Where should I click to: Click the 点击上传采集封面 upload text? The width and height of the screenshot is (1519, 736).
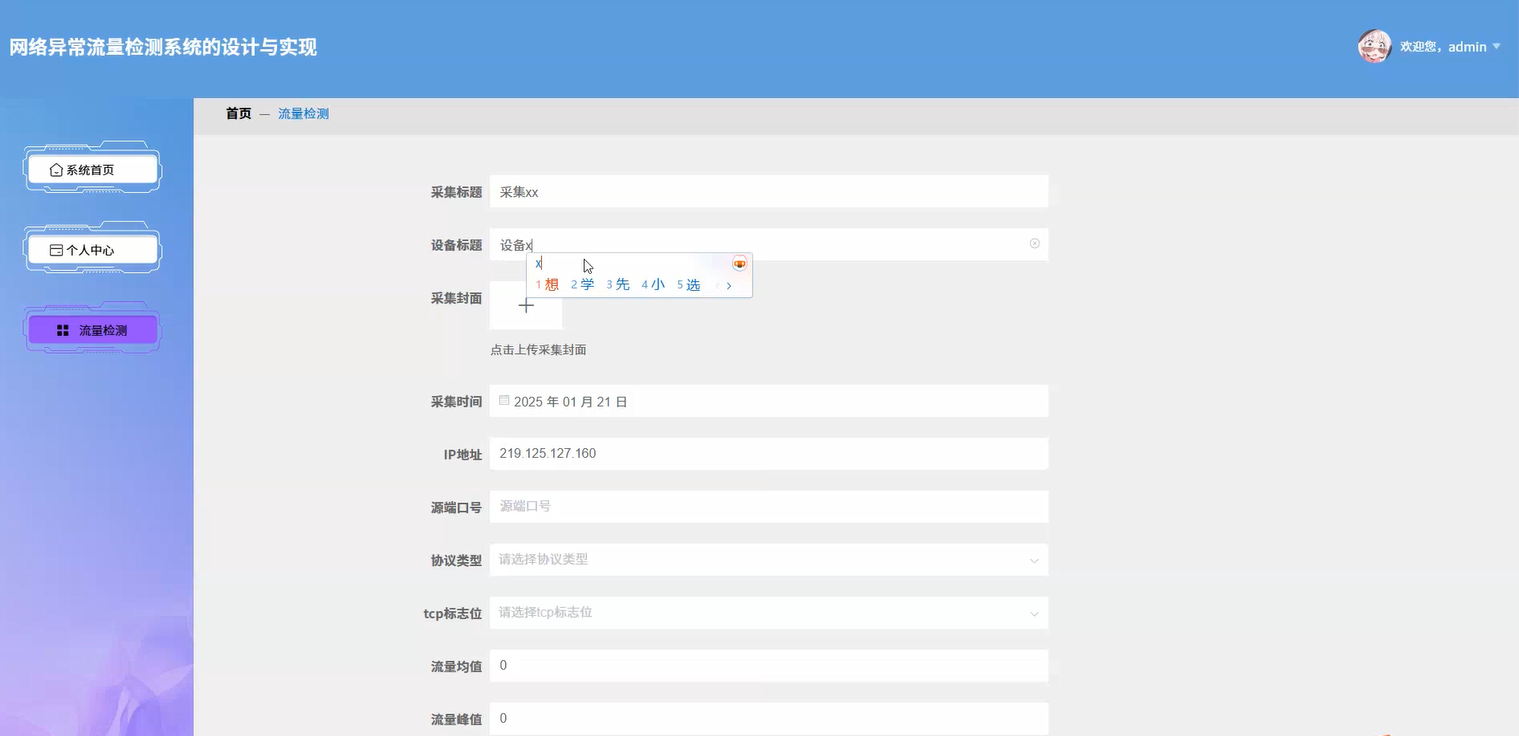tap(538, 349)
